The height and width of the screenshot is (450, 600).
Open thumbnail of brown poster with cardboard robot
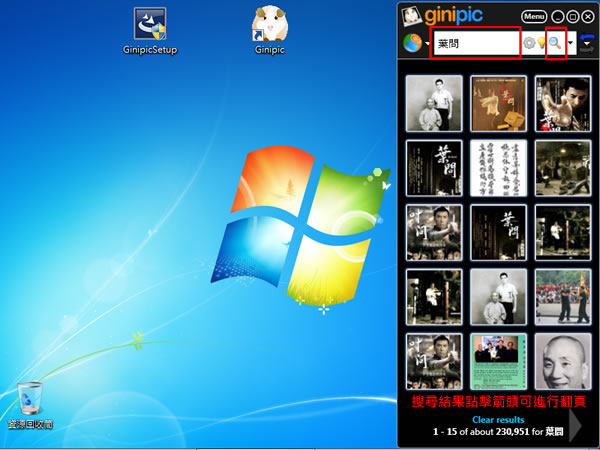498,103
